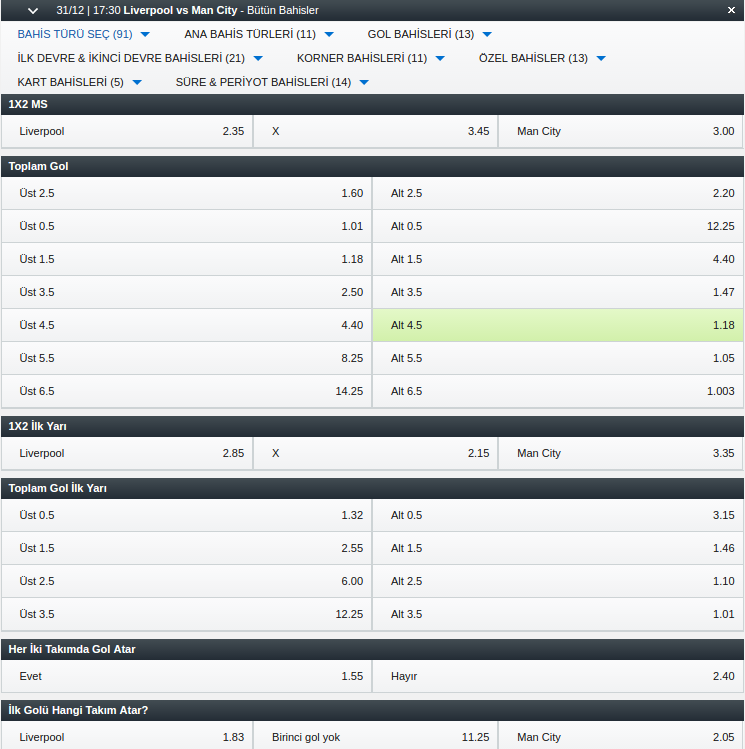Select Birinci gol yok at 11.25
The height and width of the screenshot is (749, 745).
(x=376, y=737)
